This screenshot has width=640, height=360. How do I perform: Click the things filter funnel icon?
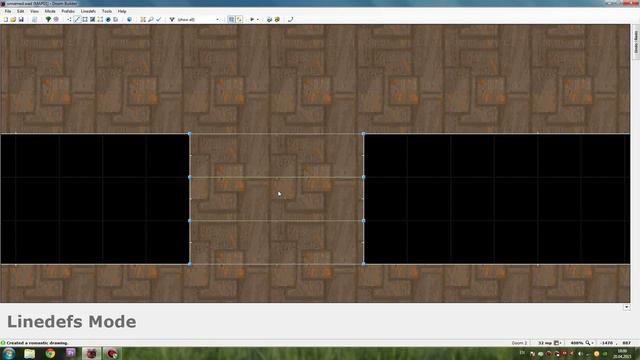click(x=172, y=20)
